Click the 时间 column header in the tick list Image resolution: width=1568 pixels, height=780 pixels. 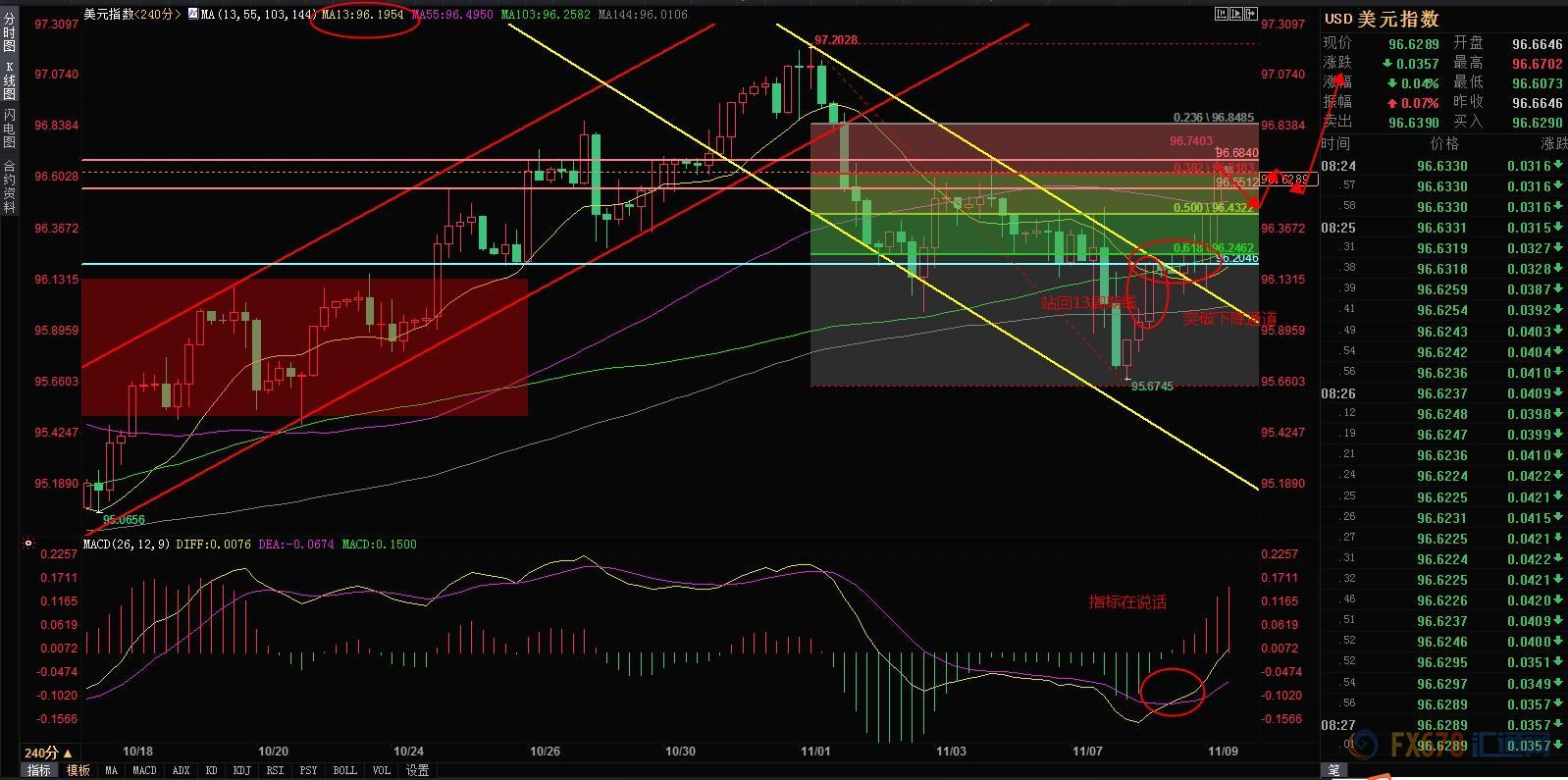click(1335, 143)
